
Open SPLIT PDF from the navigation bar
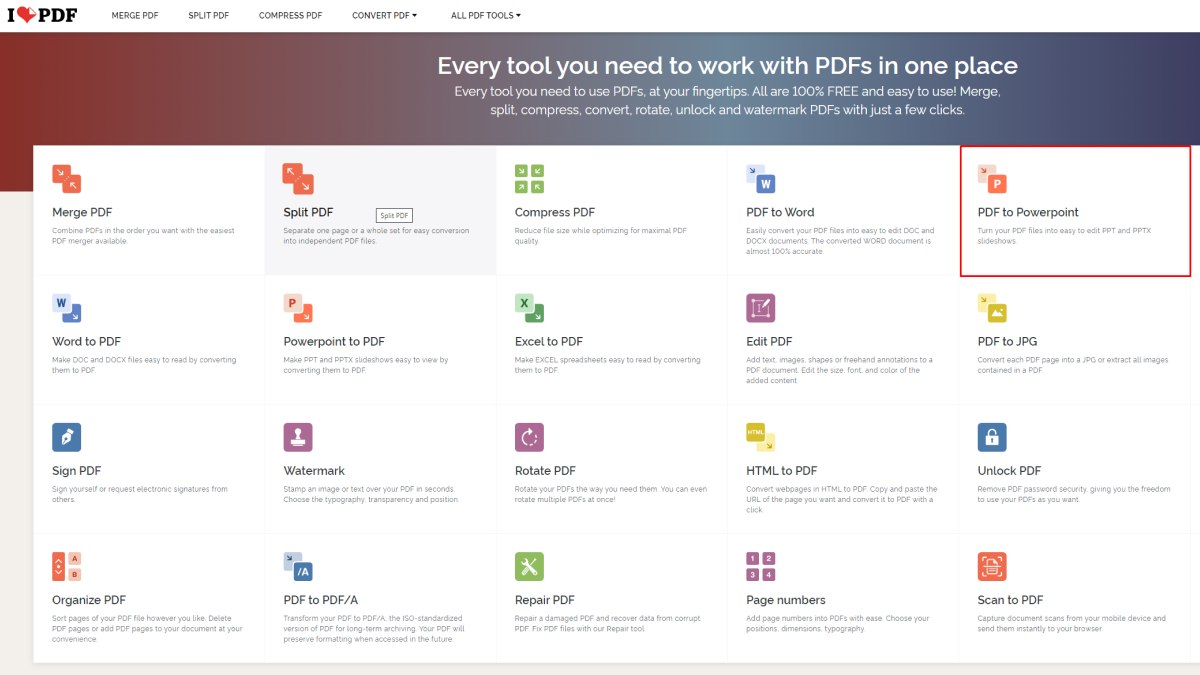pos(209,16)
